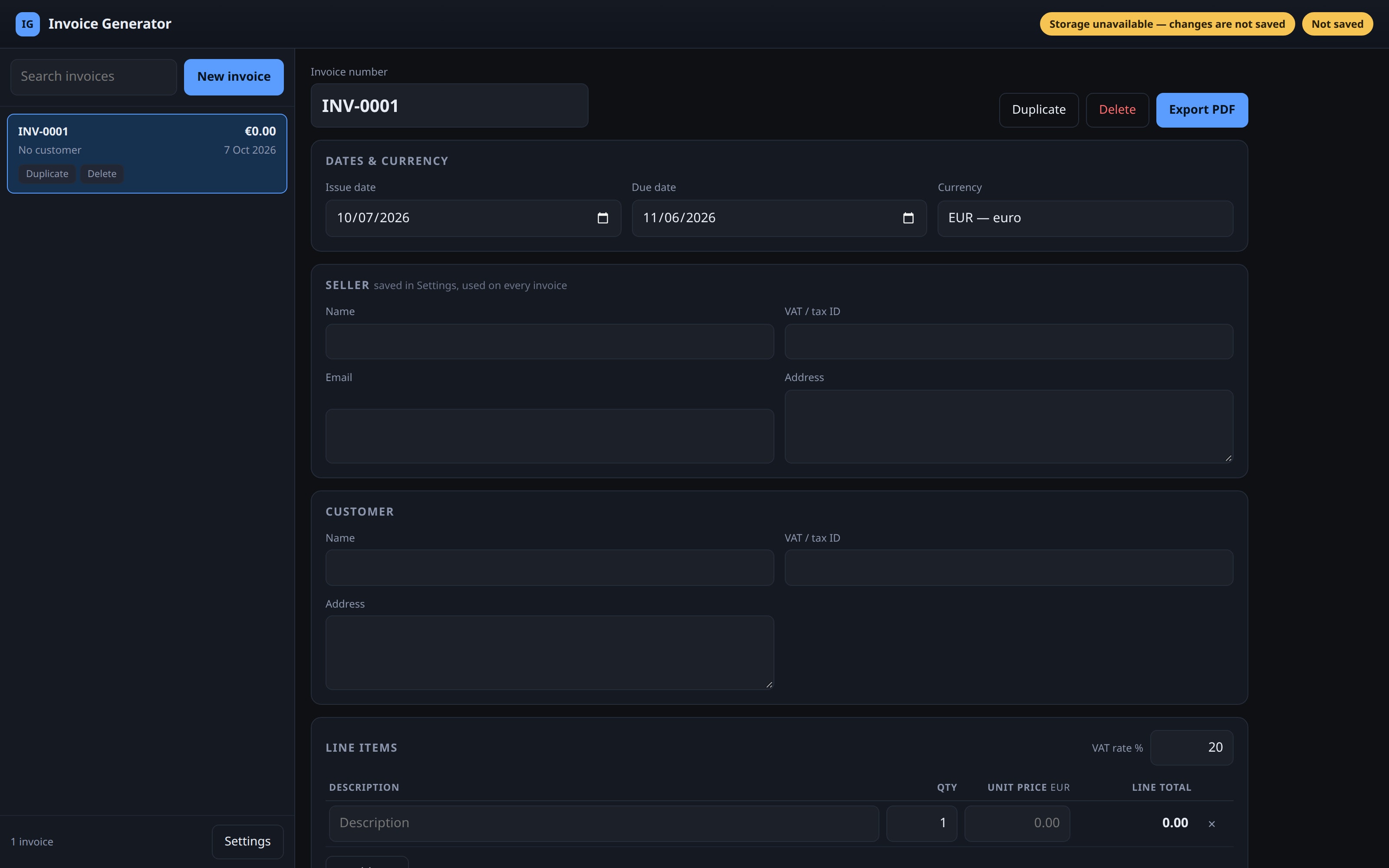Focus the line item Description field
Viewport: 1389px width, 868px height.
point(604,823)
